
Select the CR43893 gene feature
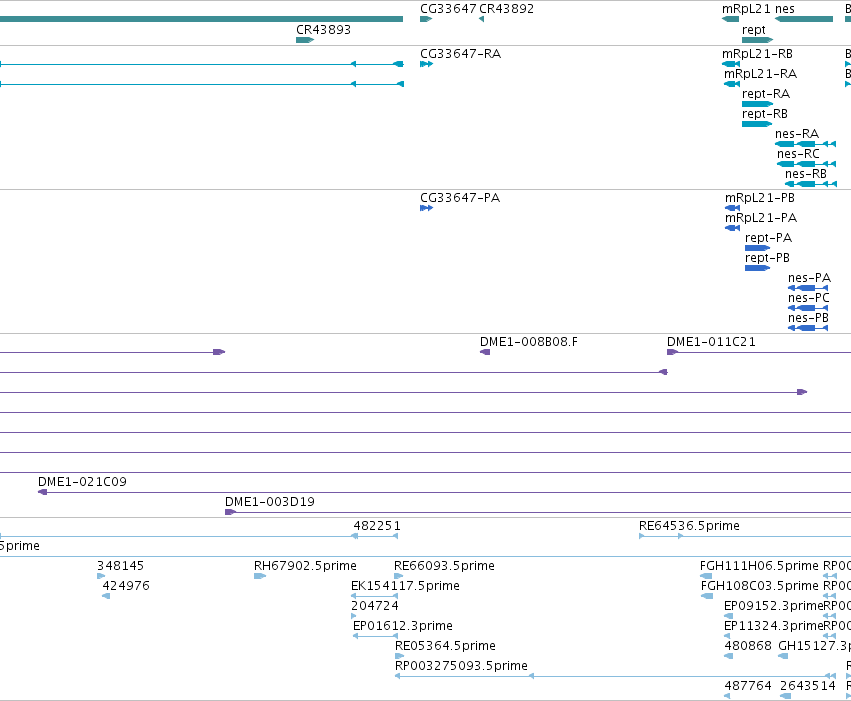coord(323,29)
